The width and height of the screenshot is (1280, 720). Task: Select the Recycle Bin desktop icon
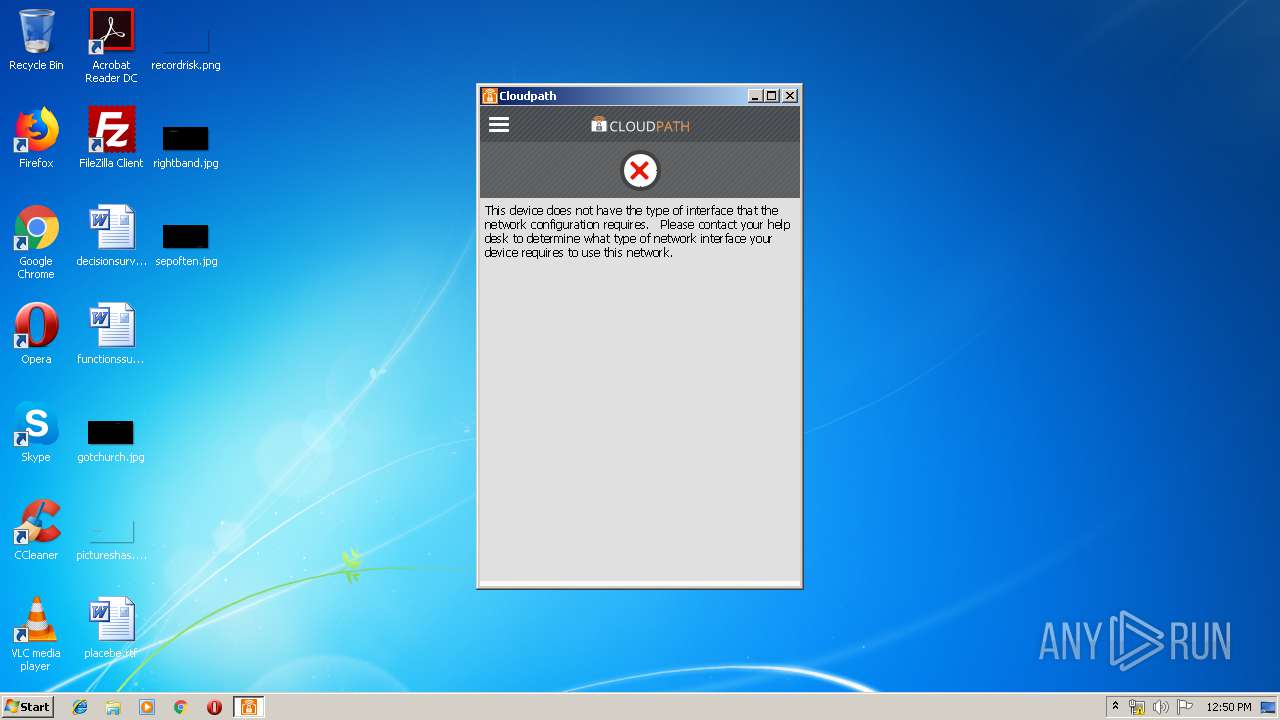[36, 40]
